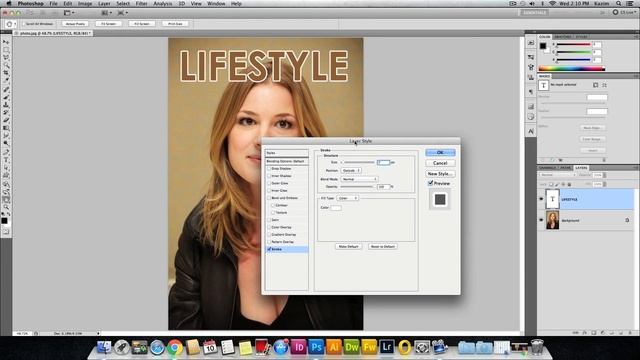The image size is (640, 360).
Task: Select the Clone Stamp tool
Action: 6,105
